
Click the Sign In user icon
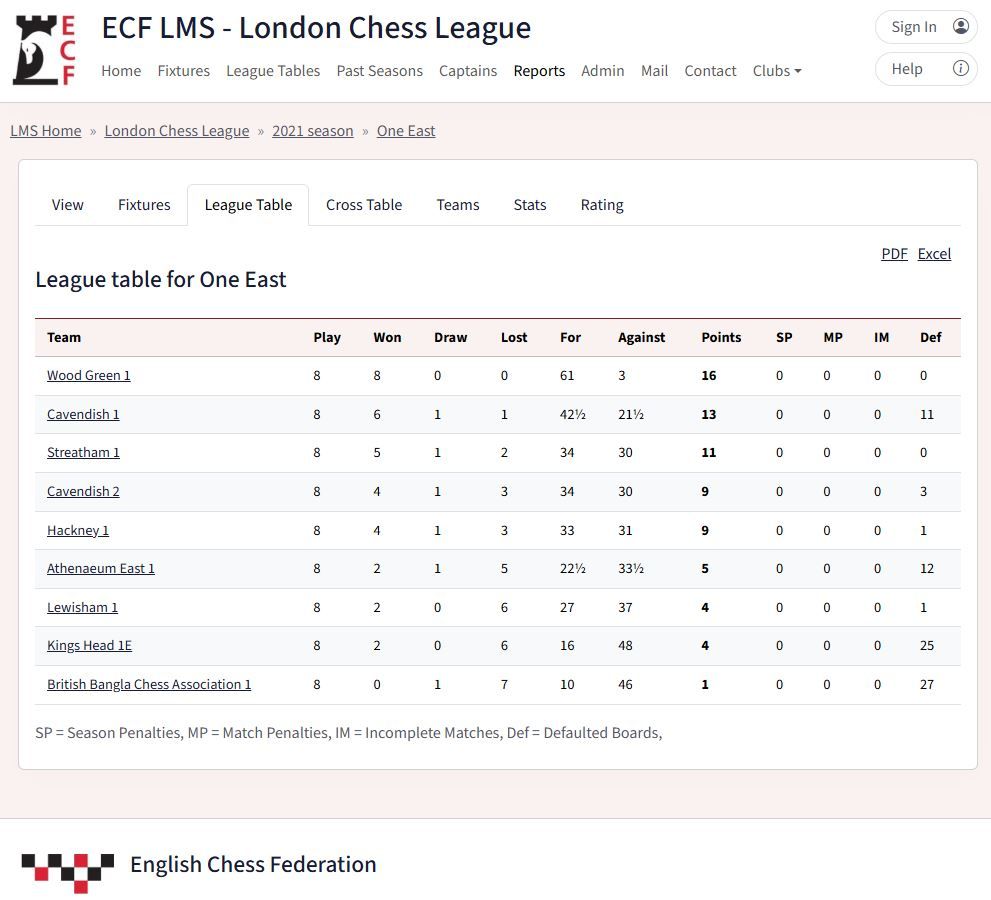(x=961, y=27)
